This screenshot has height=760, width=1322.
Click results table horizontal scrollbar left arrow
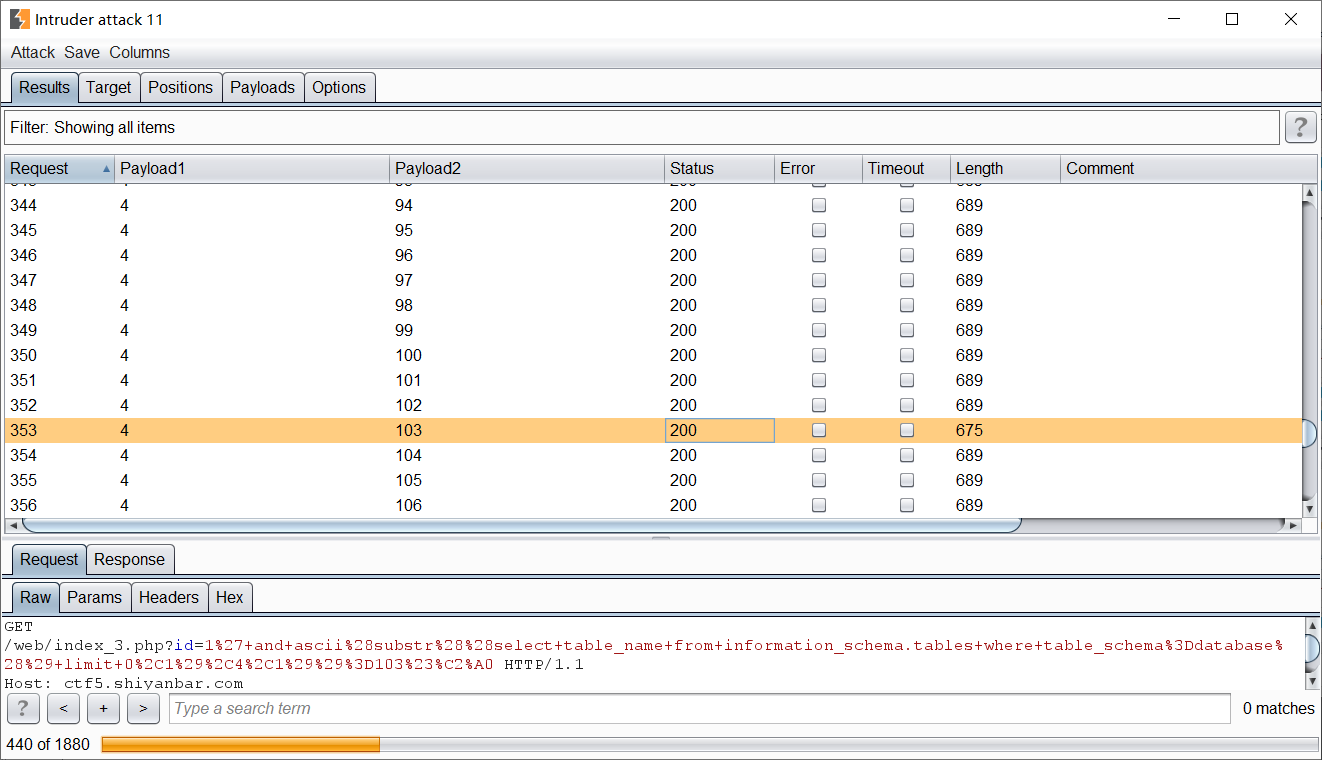point(13,525)
